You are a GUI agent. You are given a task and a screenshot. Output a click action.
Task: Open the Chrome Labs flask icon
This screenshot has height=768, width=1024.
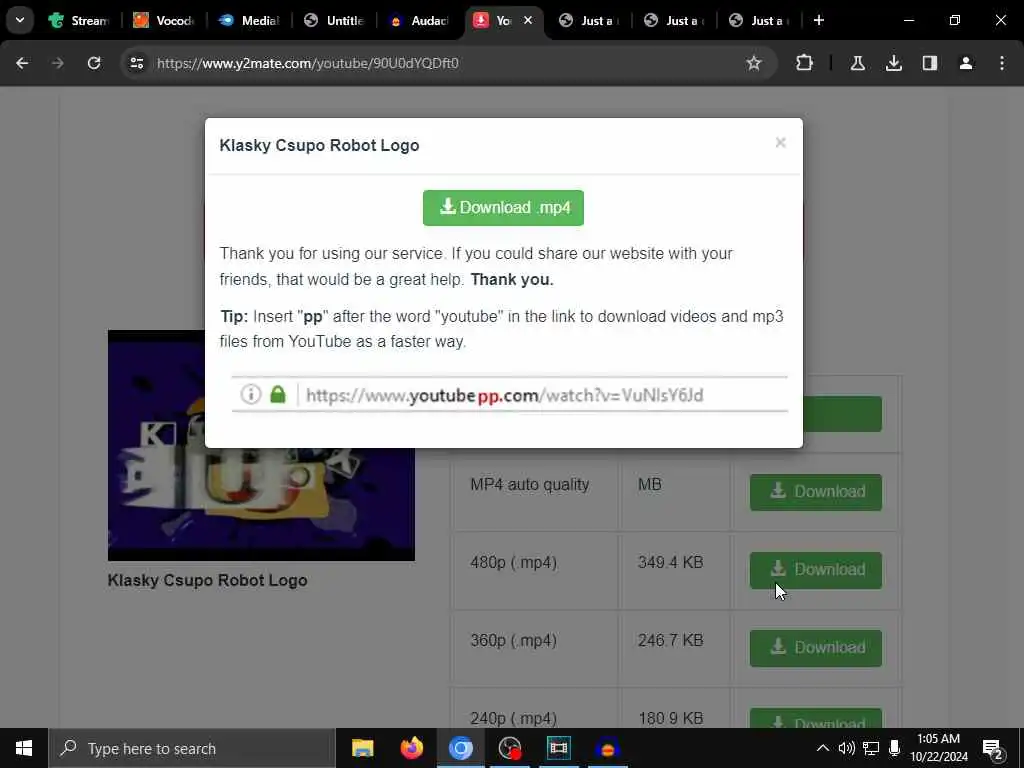click(857, 63)
